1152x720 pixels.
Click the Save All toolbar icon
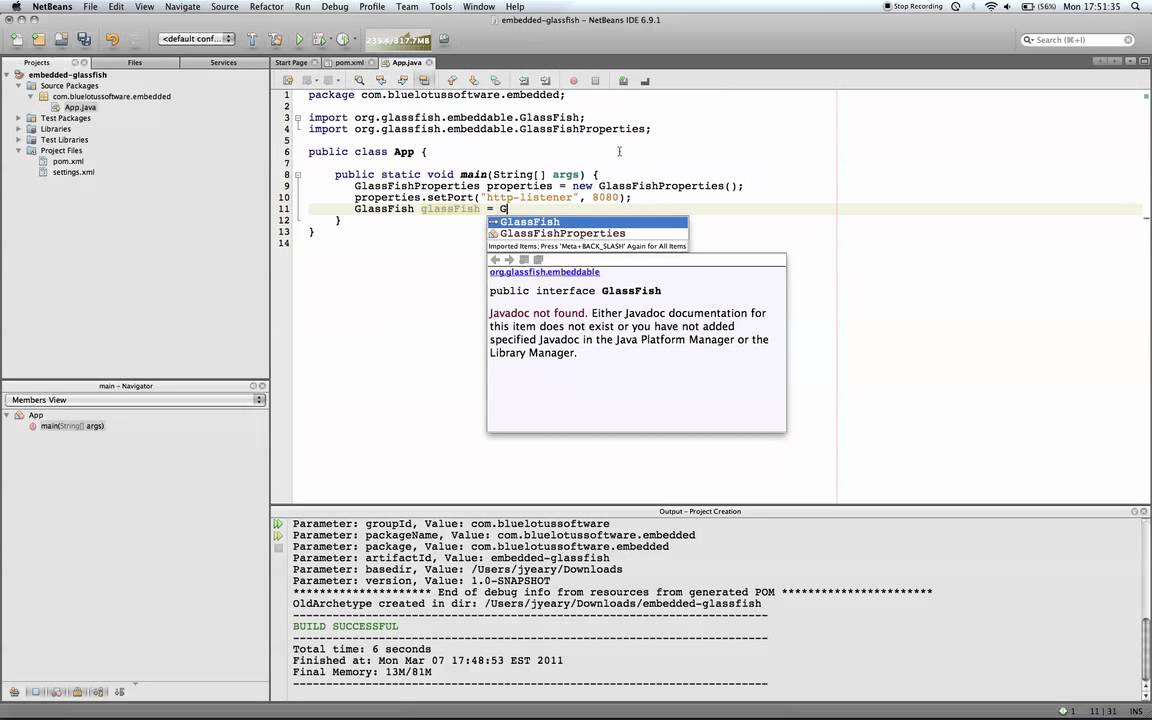pyautogui.click(x=84, y=40)
